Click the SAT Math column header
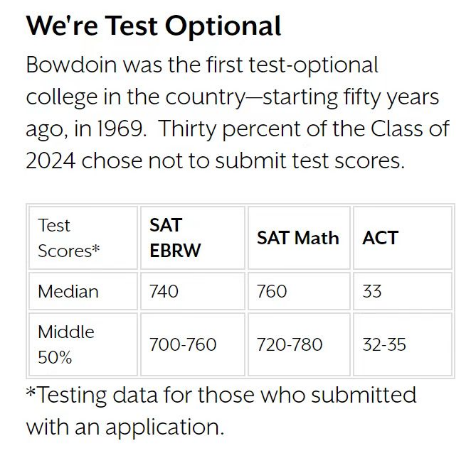The height and width of the screenshot is (459, 471). click(x=299, y=238)
